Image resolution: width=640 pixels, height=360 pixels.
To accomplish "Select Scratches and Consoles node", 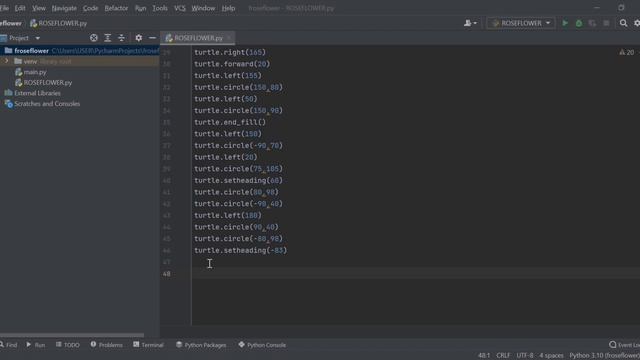I will tap(47, 104).
